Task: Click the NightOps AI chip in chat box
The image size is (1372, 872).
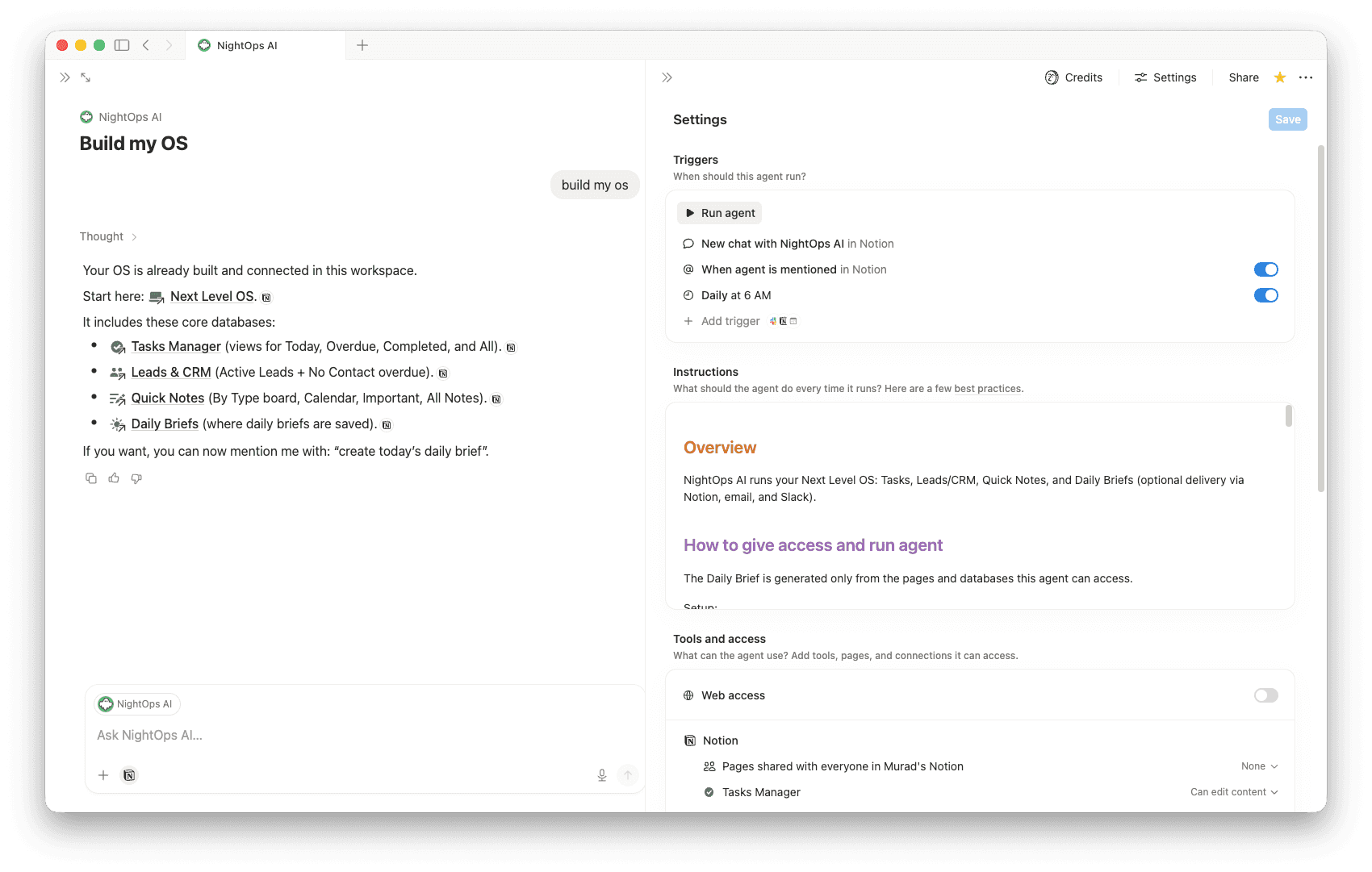Action: (136, 704)
